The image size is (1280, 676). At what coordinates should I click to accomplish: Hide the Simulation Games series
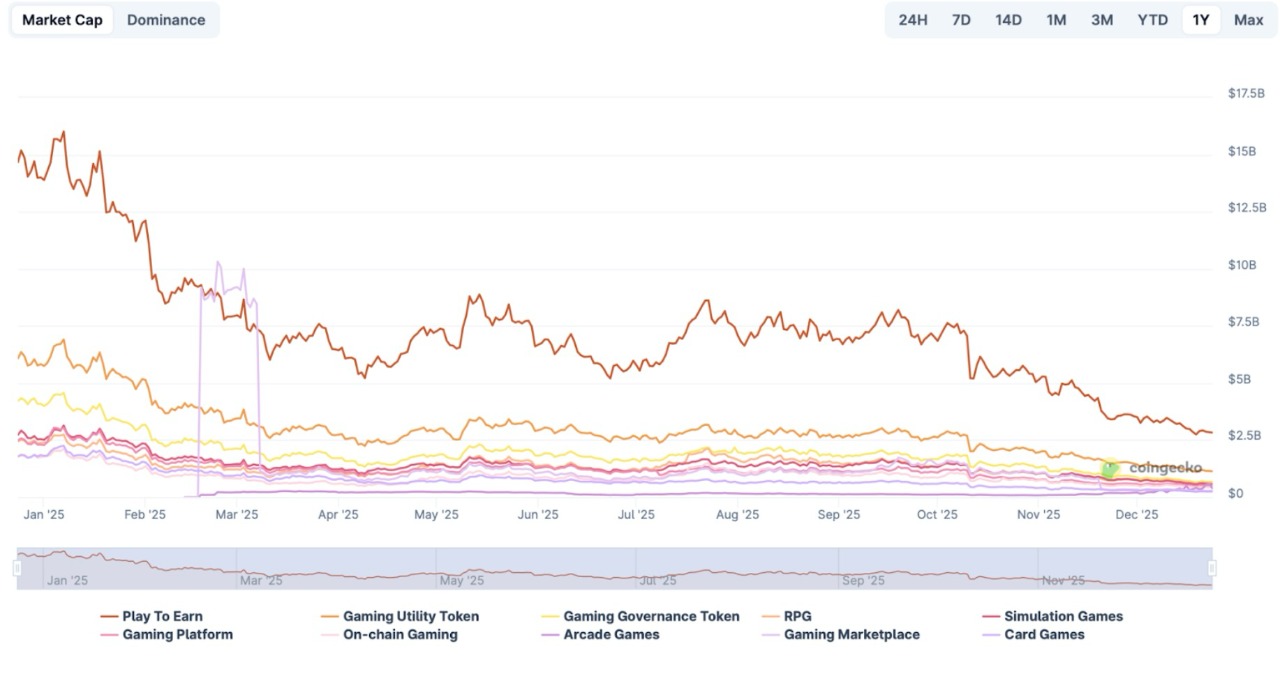(x=1063, y=616)
